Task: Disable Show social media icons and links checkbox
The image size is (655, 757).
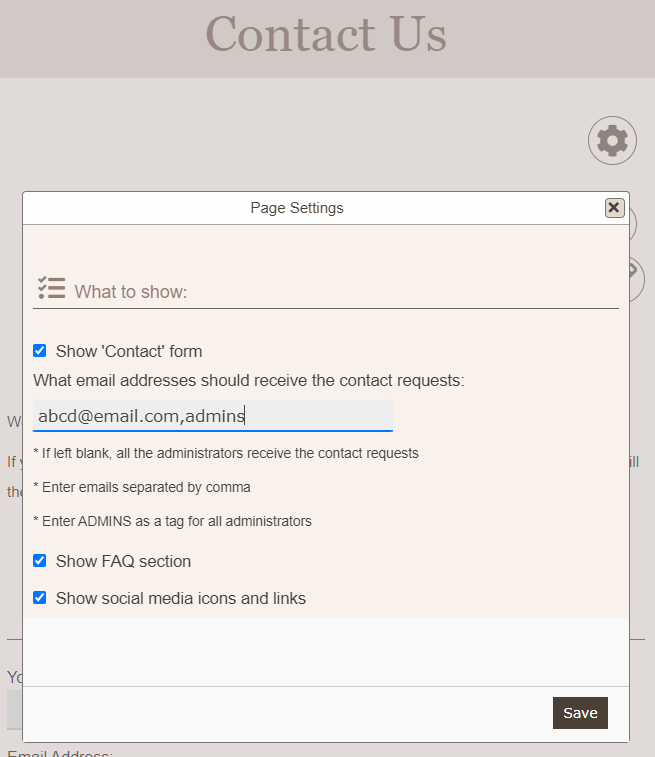Action: [x=40, y=598]
